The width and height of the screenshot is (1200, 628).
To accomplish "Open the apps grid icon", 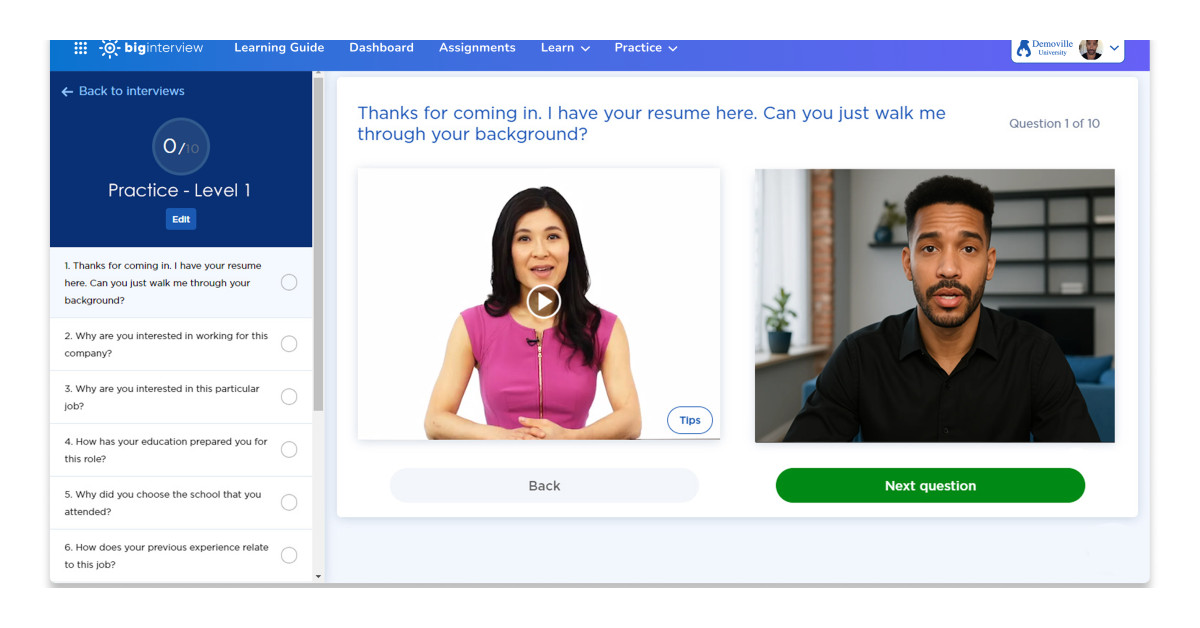I will point(80,47).
